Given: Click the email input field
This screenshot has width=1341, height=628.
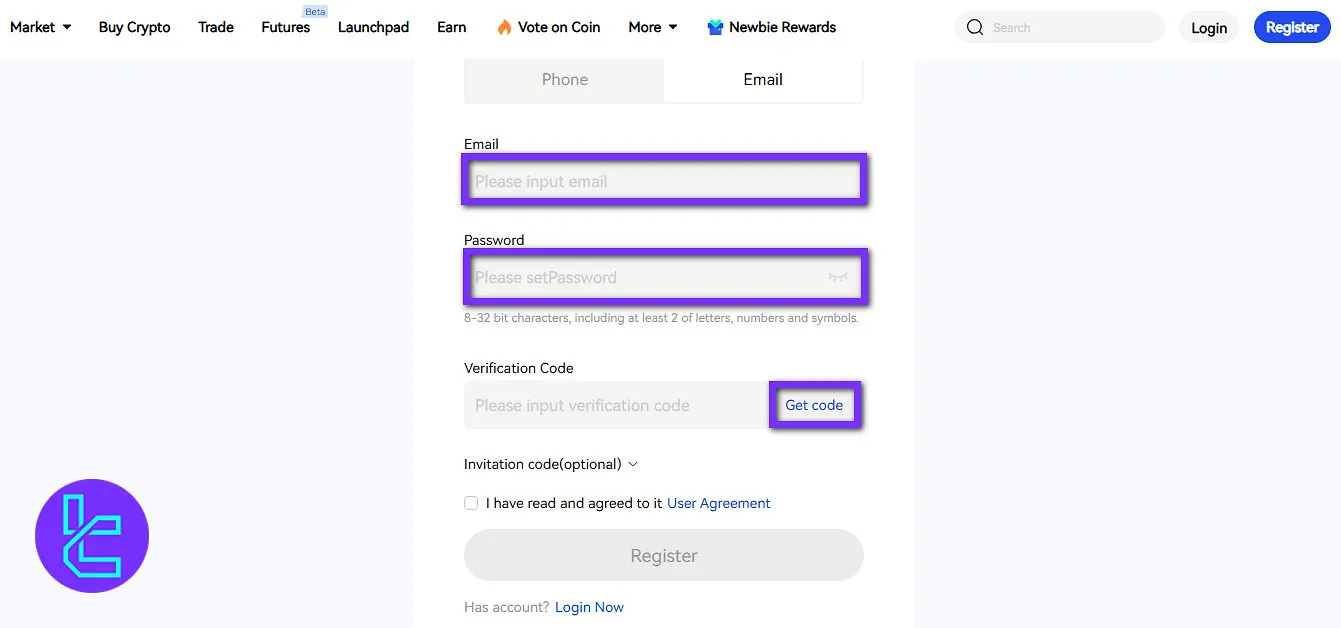Looking at the screenshot, I should pos(663,180).
